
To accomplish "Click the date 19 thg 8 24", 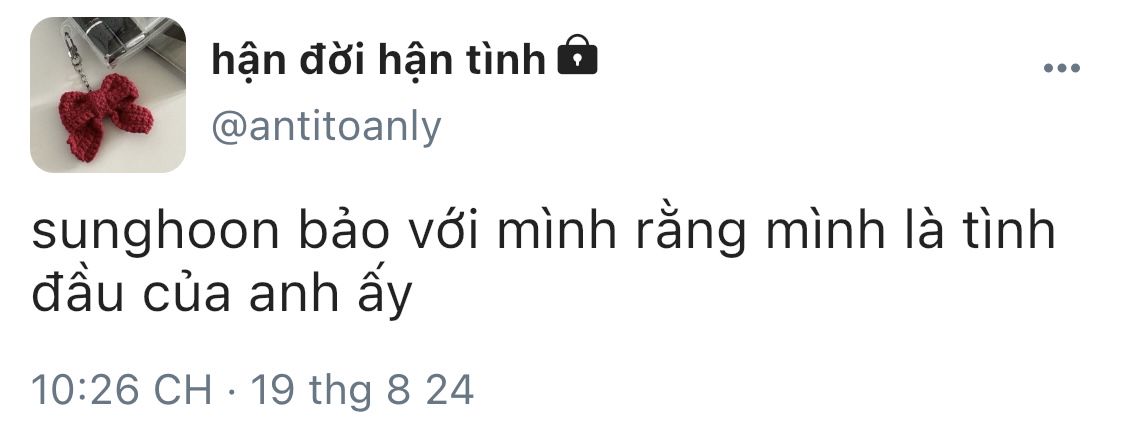I will coord(362,391).
